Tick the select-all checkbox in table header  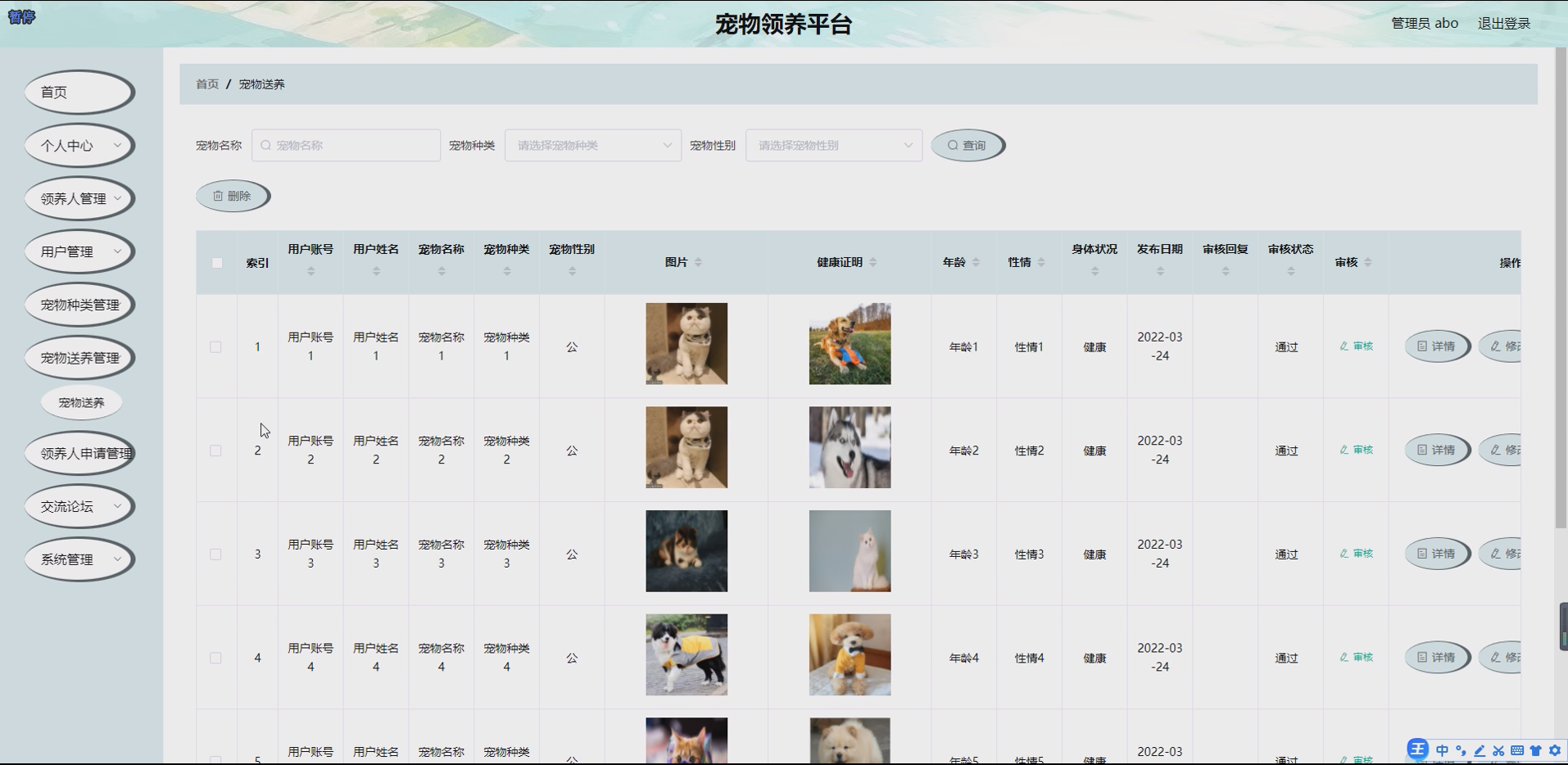coord(217,263)
